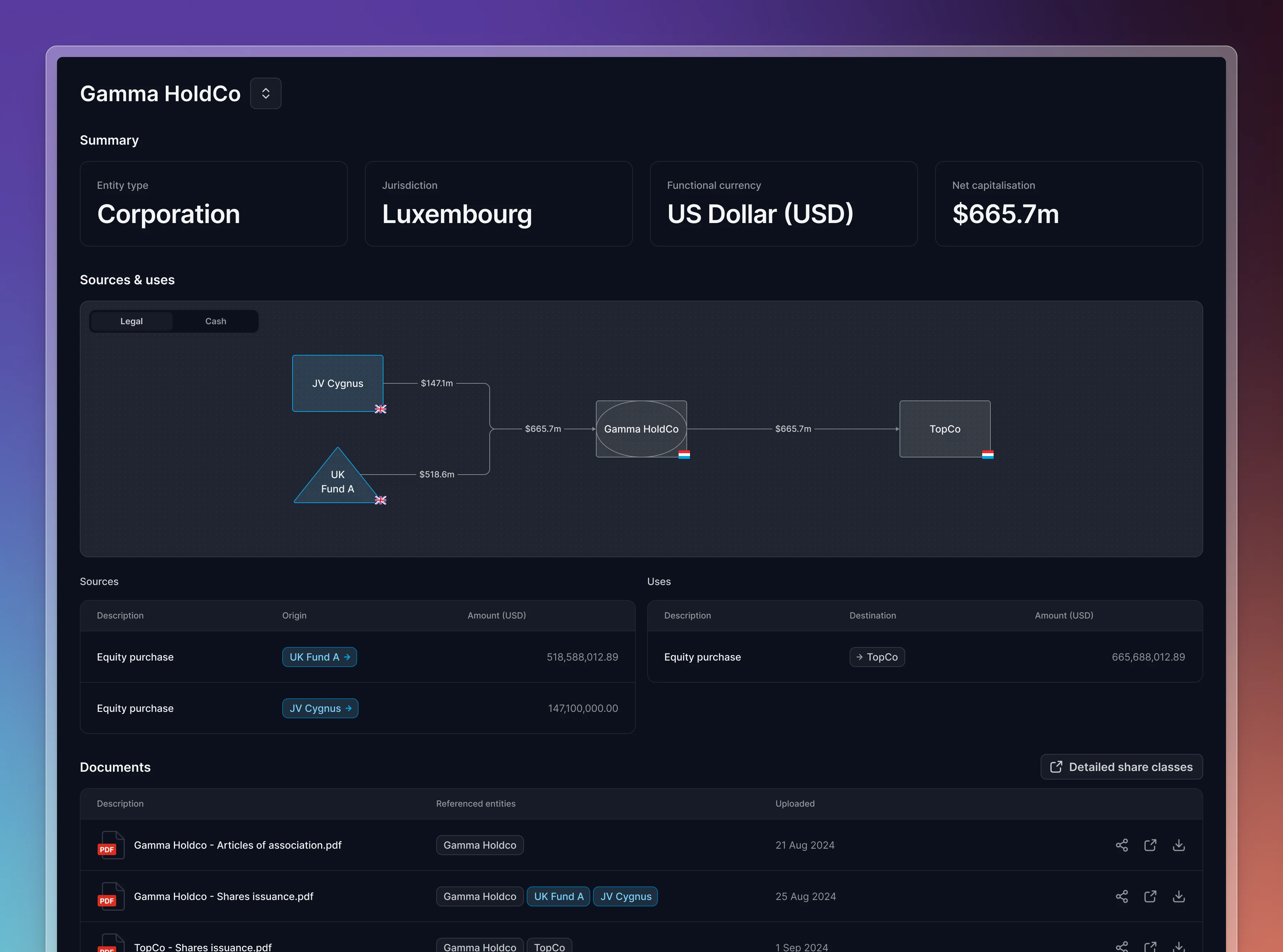Switch to the Cash view
1283x952 pixels.
[x=215, y=321]
